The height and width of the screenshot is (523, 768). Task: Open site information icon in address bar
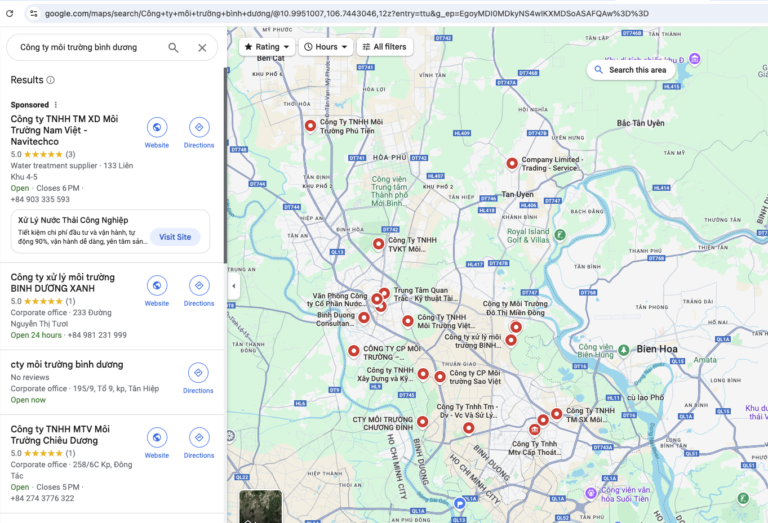(33, 13)
